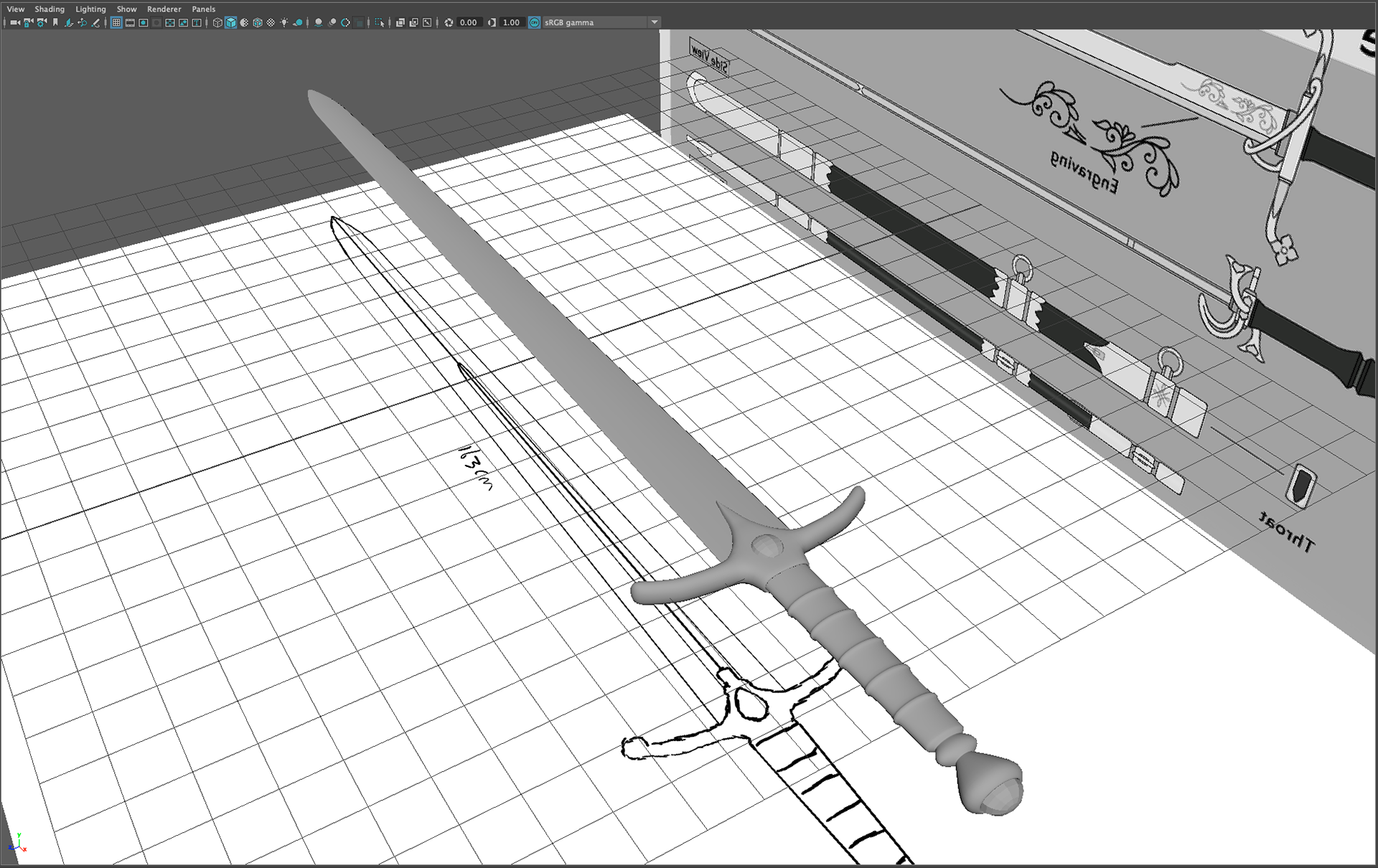
Task: Open the Renderer menu
Action: coord(164,9)
